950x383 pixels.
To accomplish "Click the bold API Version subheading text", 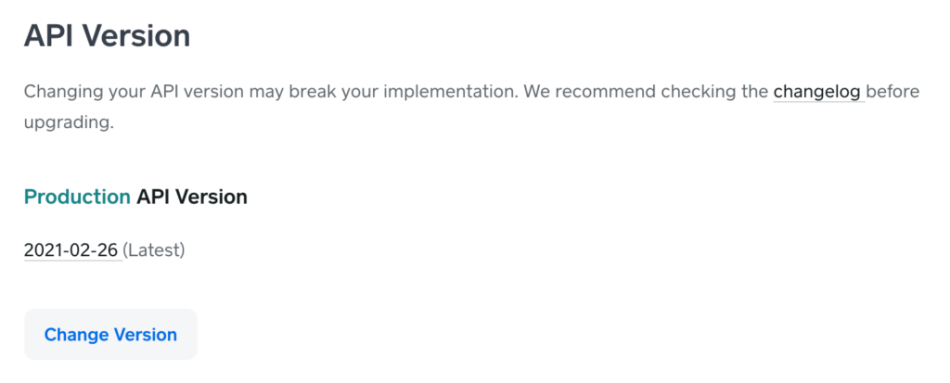I will click(192, 197).
